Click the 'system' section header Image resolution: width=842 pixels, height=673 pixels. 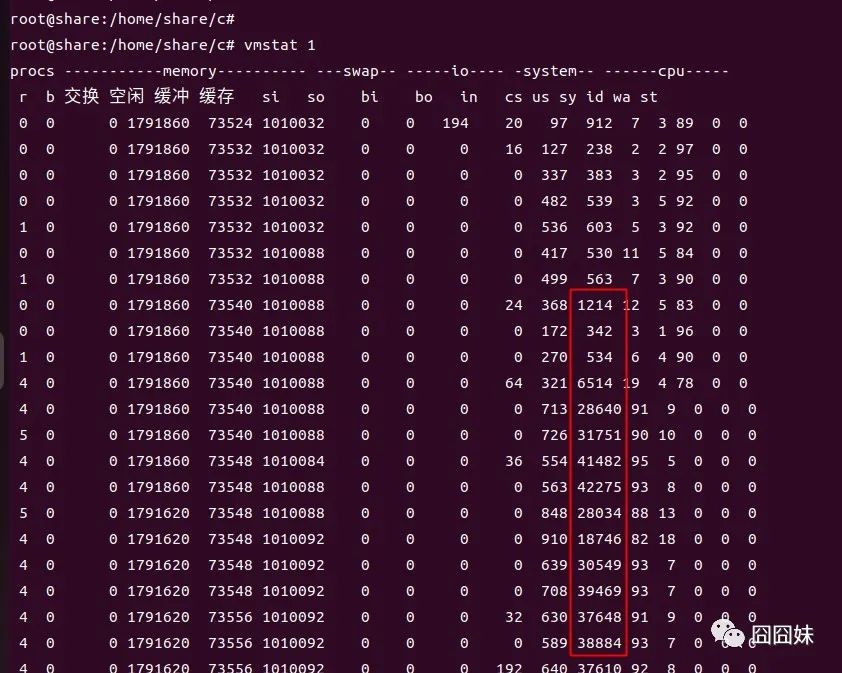tap(550, 71)
